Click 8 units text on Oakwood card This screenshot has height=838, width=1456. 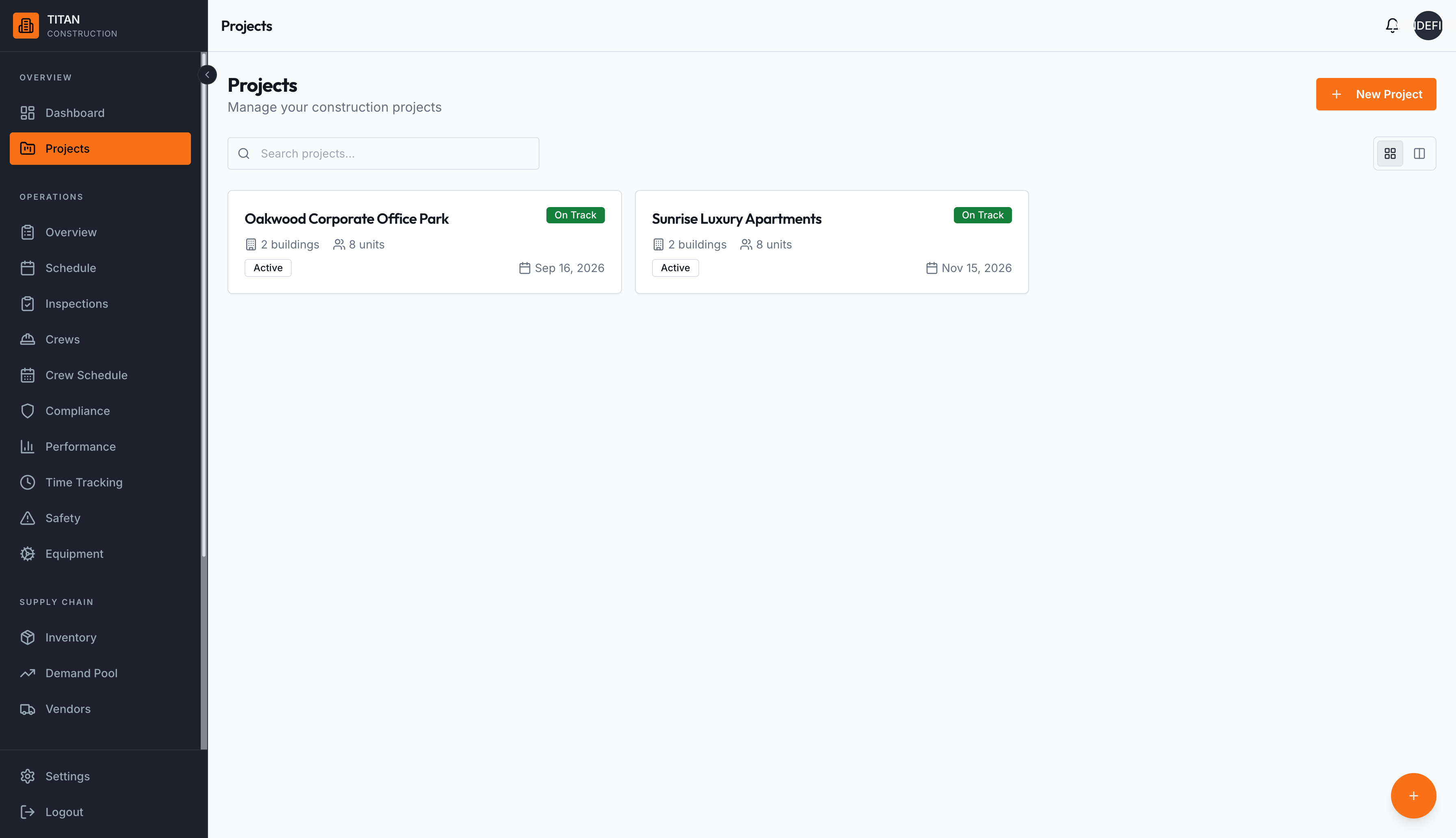pos(366,244)
